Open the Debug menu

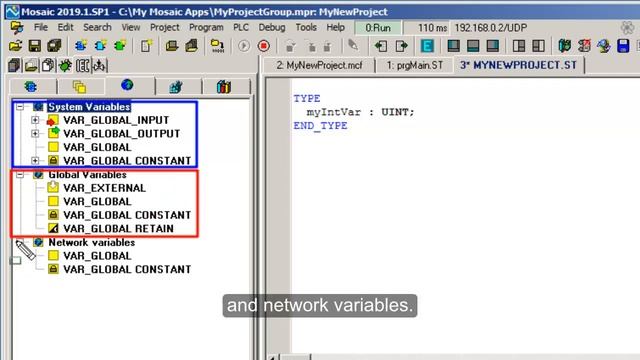tap(272, 27)
